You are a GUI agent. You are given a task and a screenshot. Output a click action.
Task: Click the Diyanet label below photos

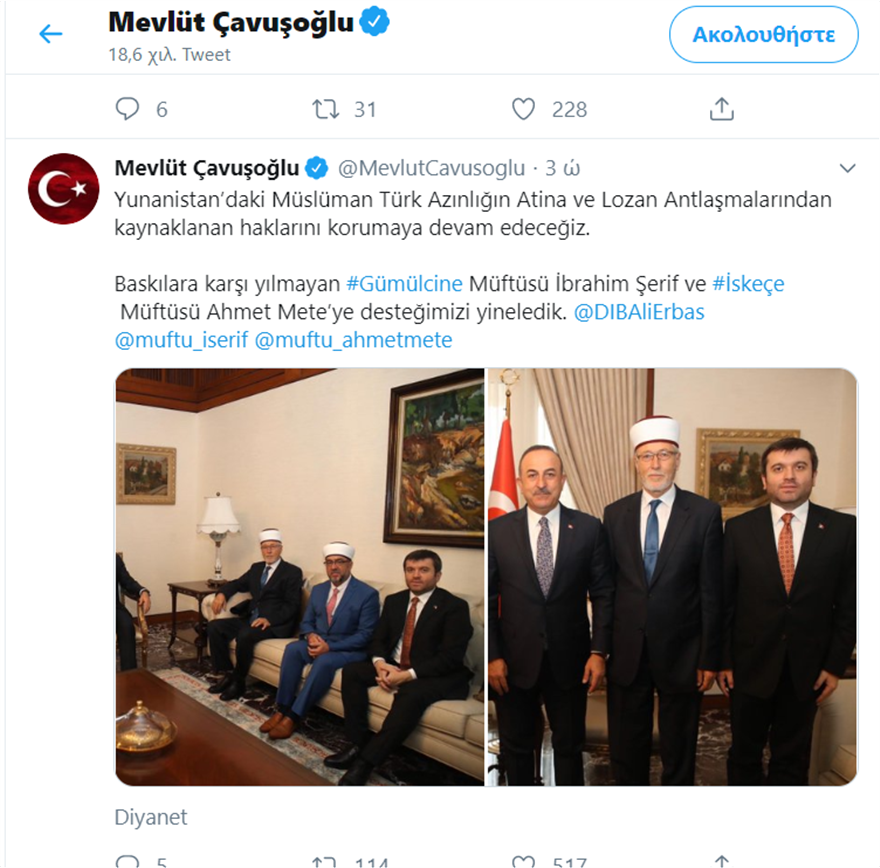pos(151,818)
